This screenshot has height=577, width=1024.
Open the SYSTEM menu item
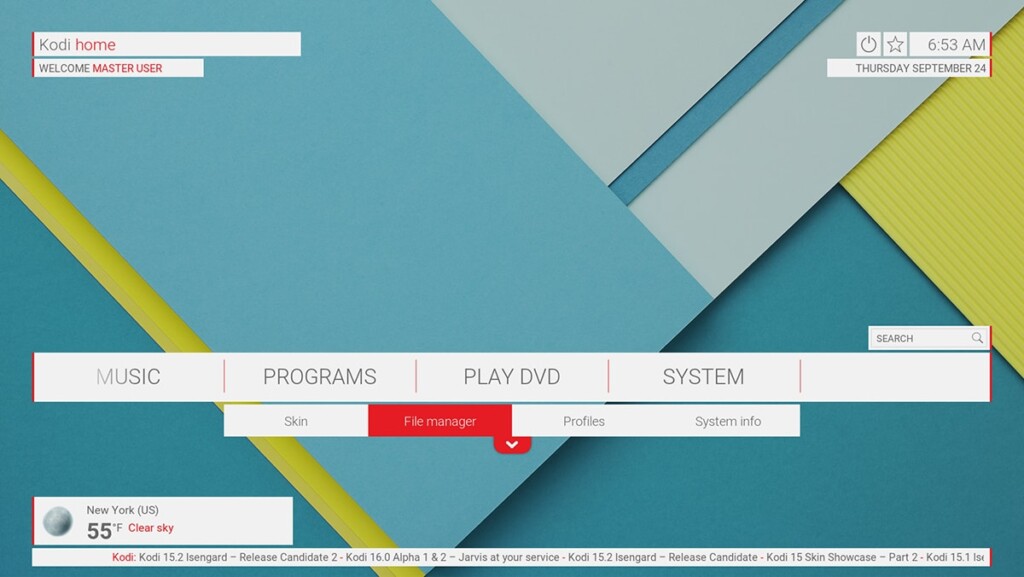(703, 377)
